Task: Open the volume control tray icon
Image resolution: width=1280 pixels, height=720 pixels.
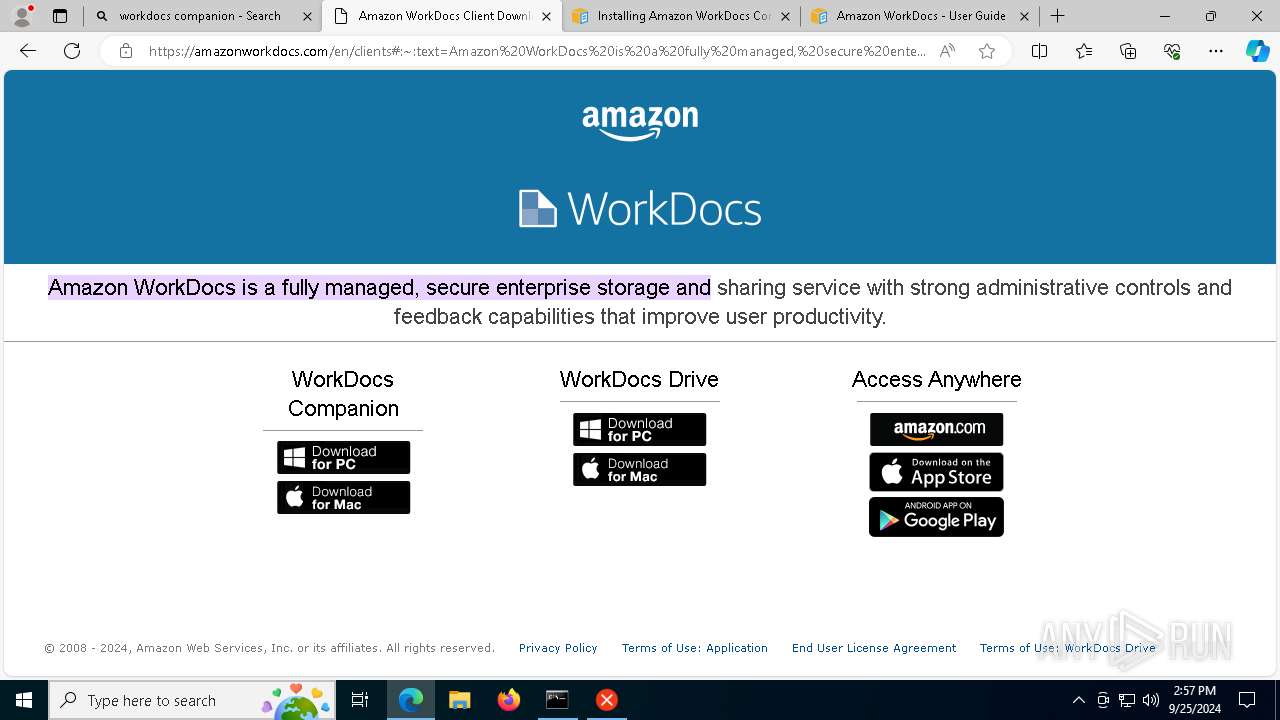Action: [x=1151, y=700]
